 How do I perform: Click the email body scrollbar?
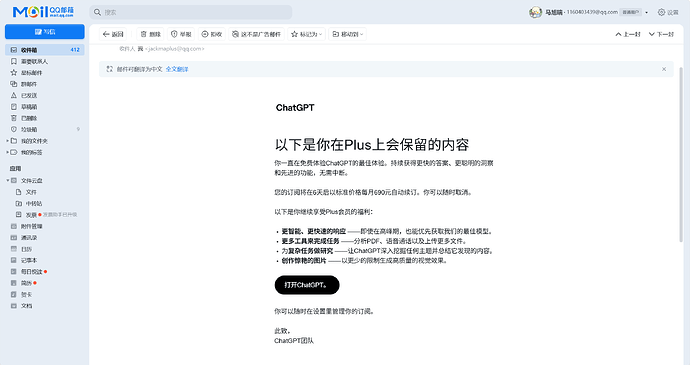pos(681,154)
